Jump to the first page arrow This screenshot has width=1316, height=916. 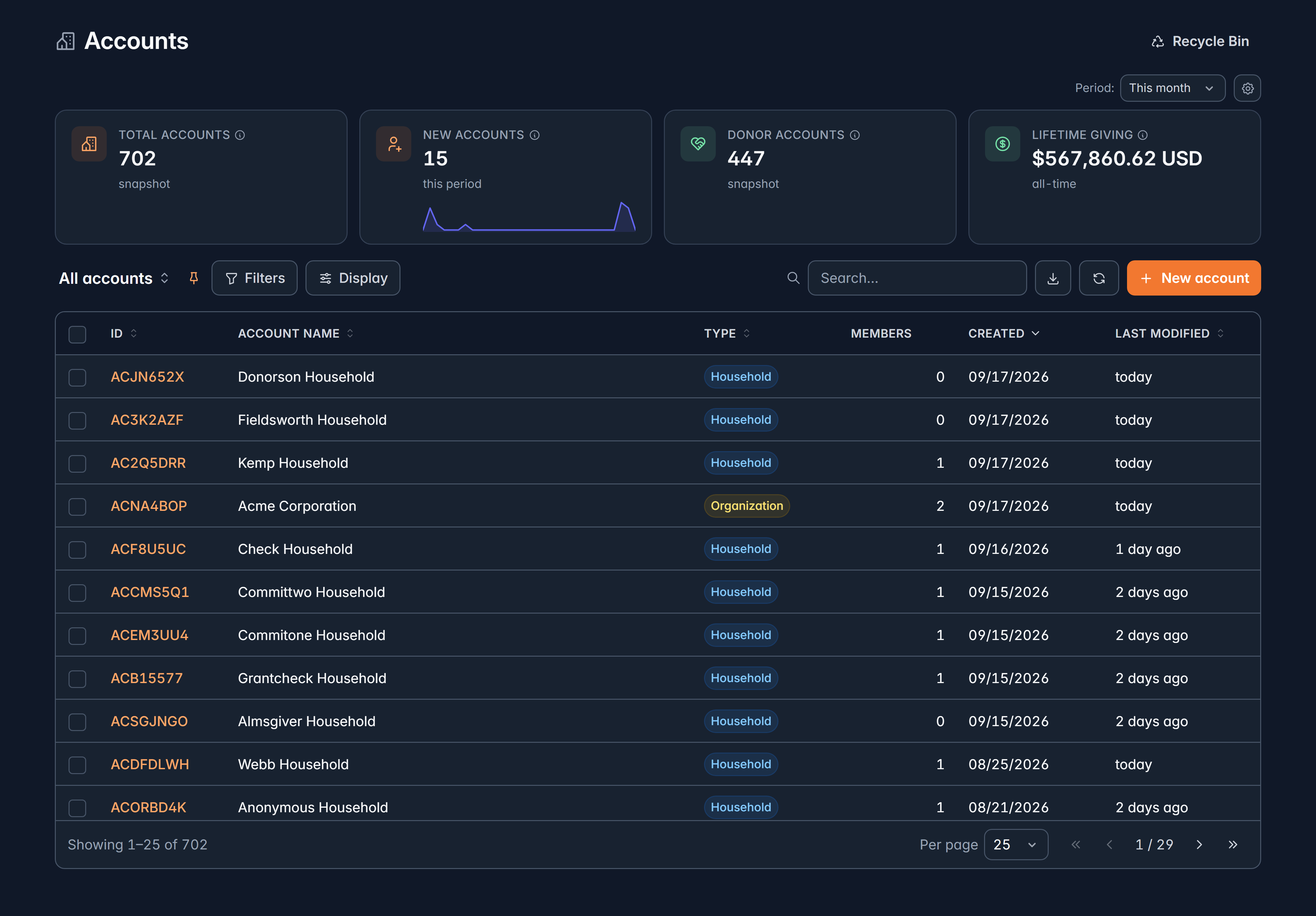[1076, 844]
